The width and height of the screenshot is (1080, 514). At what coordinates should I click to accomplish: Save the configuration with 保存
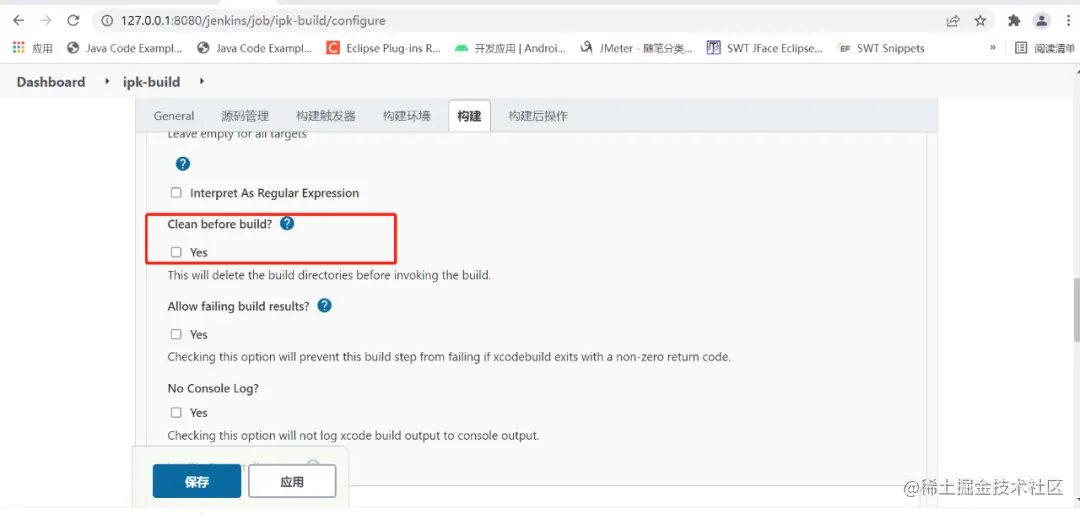[x=197, y=482]
